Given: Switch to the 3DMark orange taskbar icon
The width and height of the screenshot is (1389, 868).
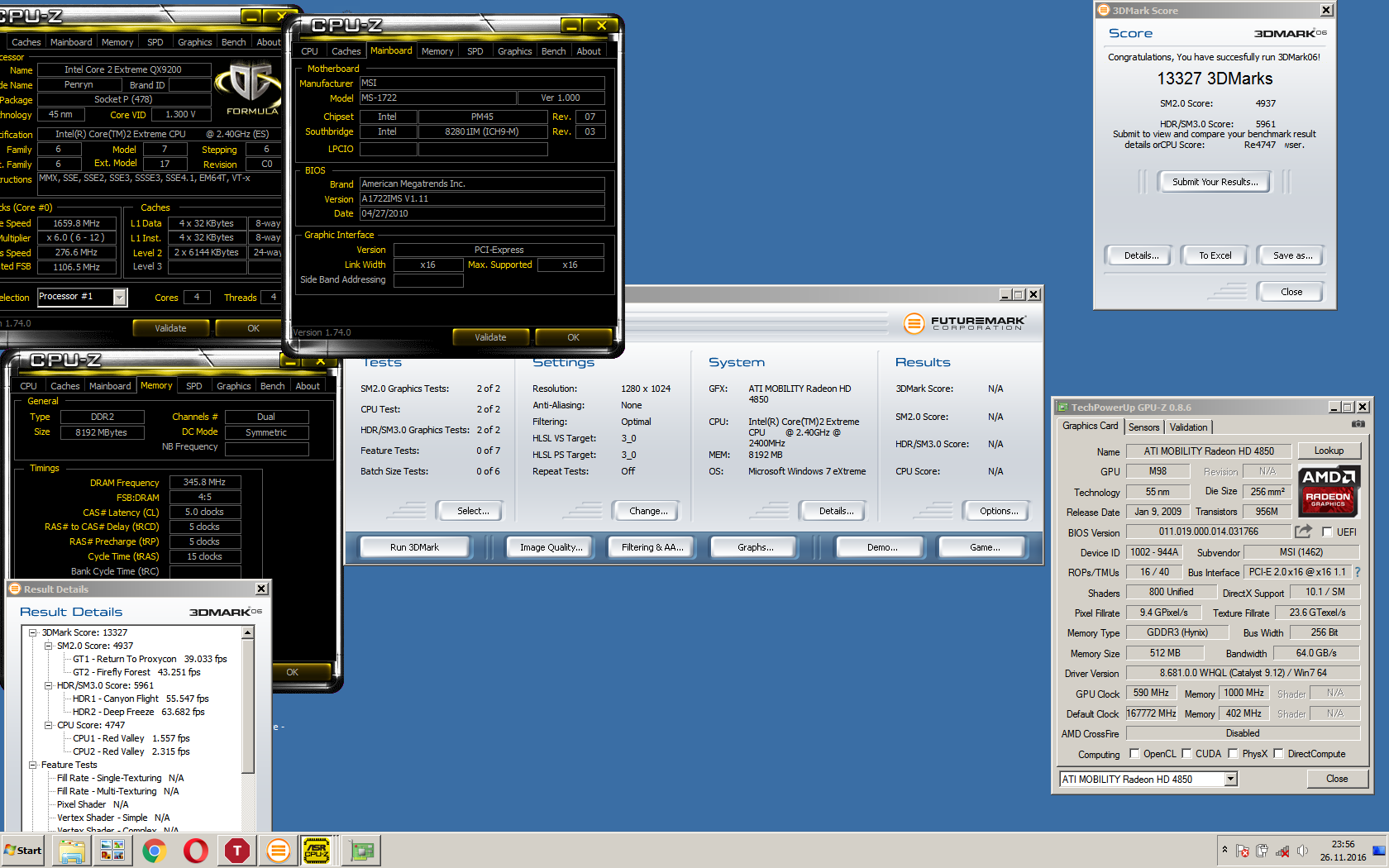Looking at the screenshot, I should point(279,850).
